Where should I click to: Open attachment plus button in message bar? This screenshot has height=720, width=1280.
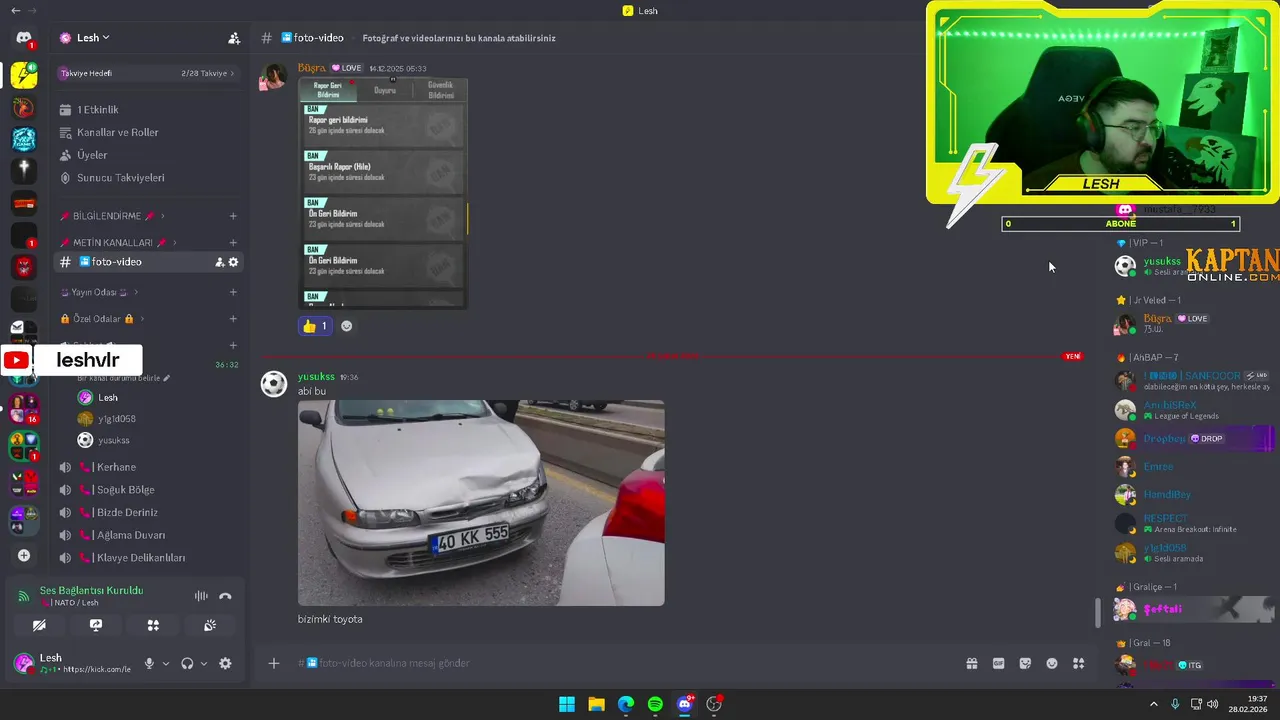click(x=274, y=663)
